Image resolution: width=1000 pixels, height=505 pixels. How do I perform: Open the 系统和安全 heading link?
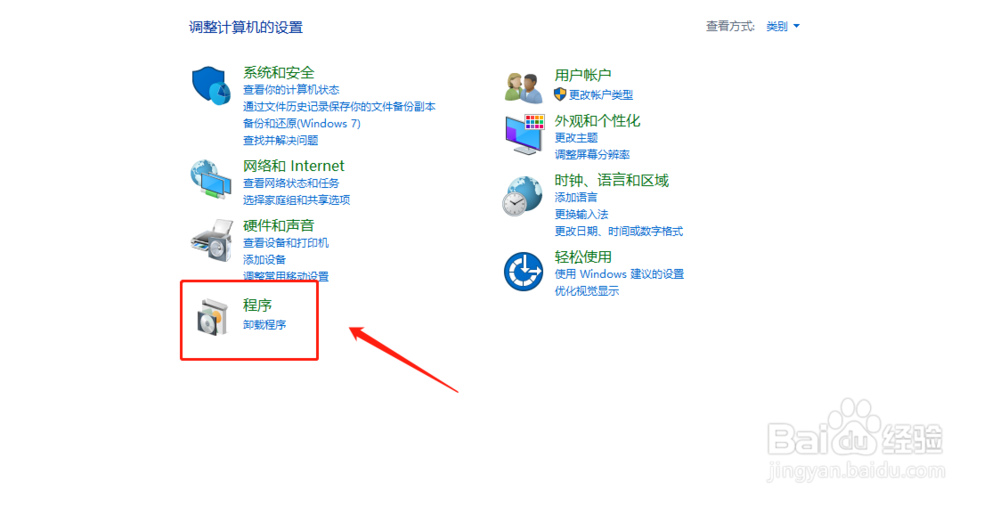coord(279,73)
